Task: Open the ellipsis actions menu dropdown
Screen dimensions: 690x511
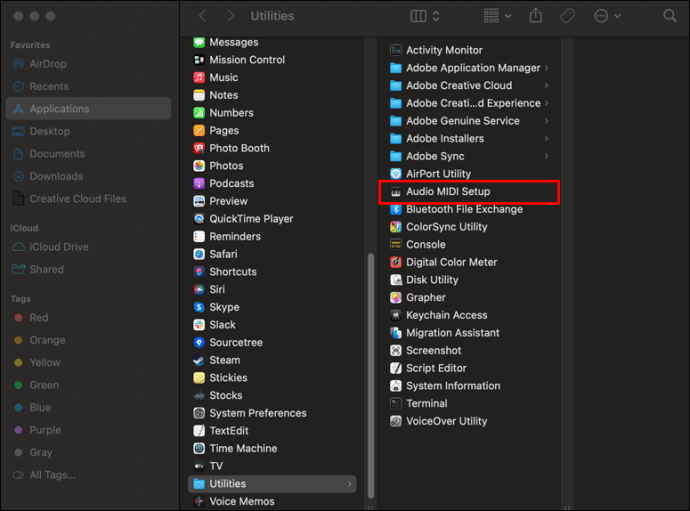Action: [x=607, y=16]
